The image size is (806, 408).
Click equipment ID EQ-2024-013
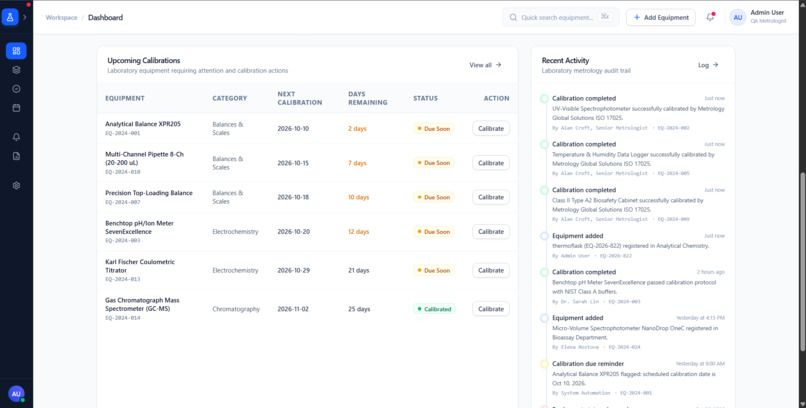click(x=123, y=279)
